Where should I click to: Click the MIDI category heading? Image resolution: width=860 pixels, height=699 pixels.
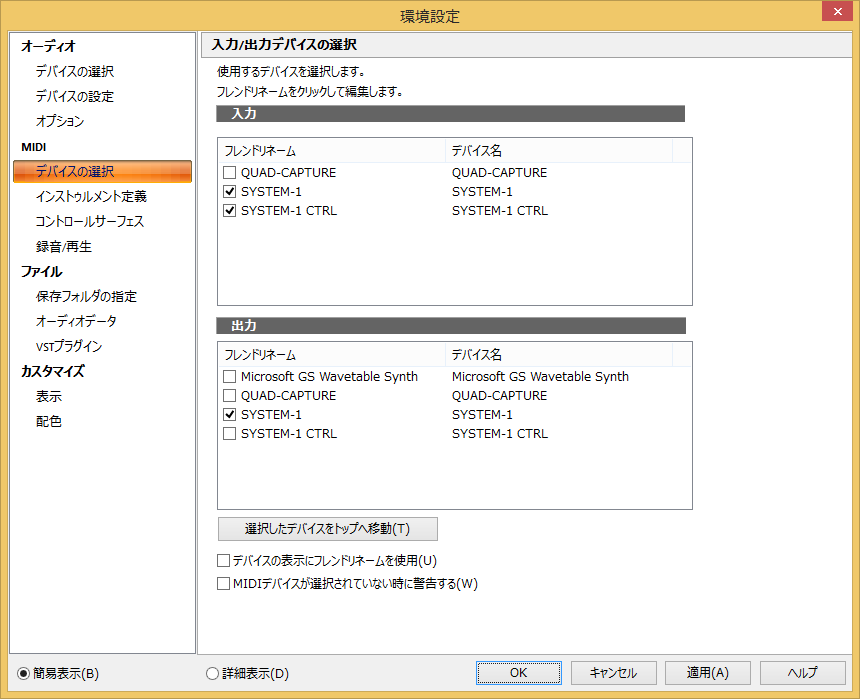[33, 147]
